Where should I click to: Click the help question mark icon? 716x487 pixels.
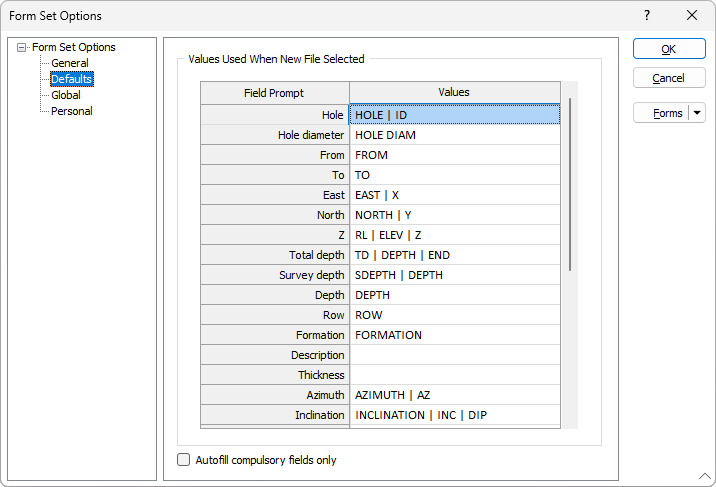click(647, 16)
